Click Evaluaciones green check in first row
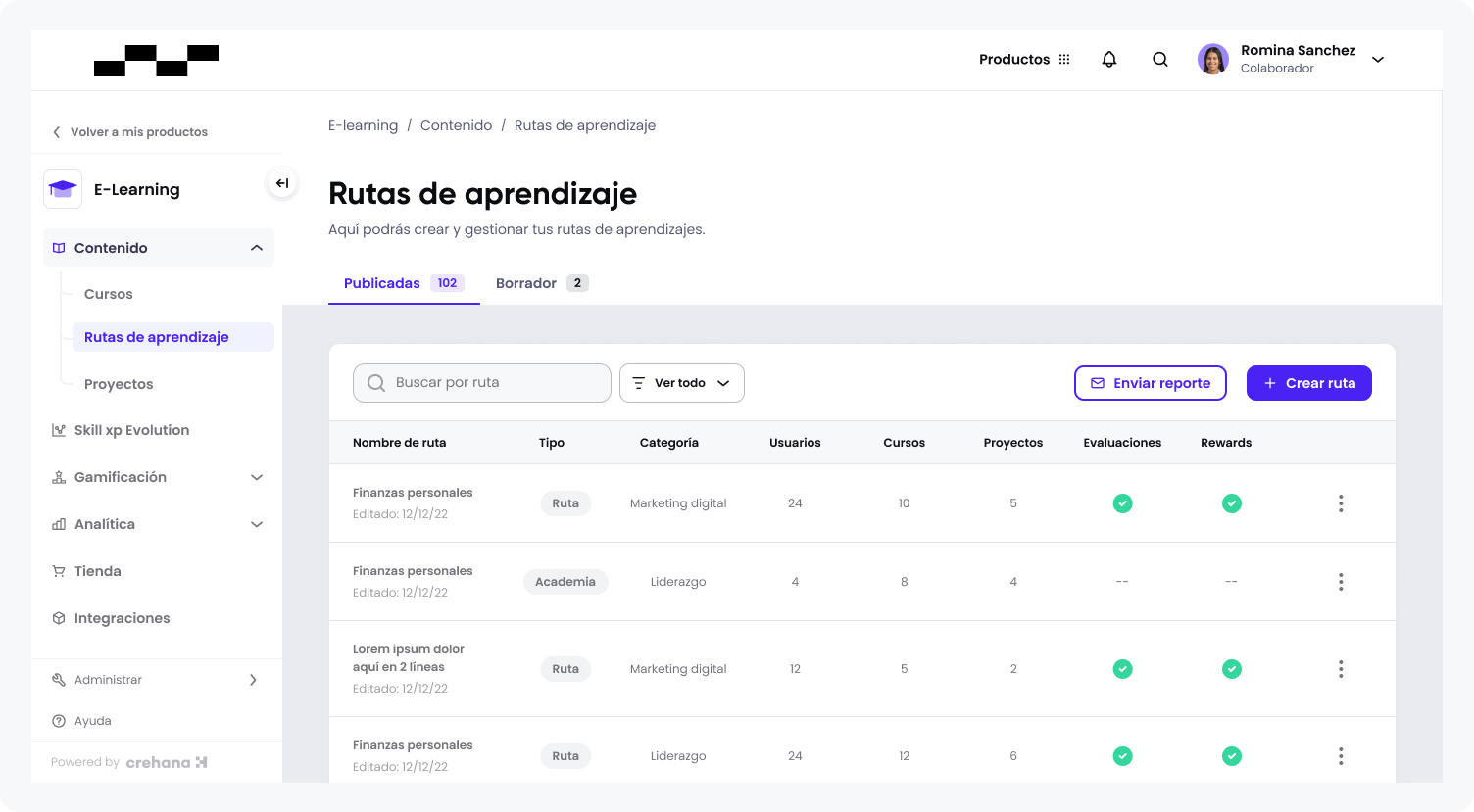The image size is (1474, 812). click(1123, 503)
